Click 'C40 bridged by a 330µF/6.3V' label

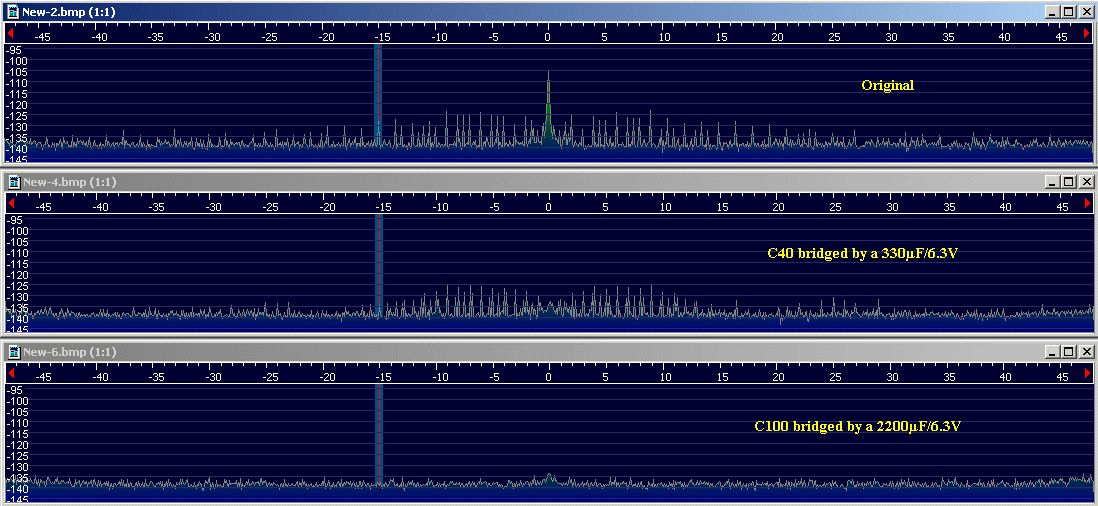tap(863, 253)
